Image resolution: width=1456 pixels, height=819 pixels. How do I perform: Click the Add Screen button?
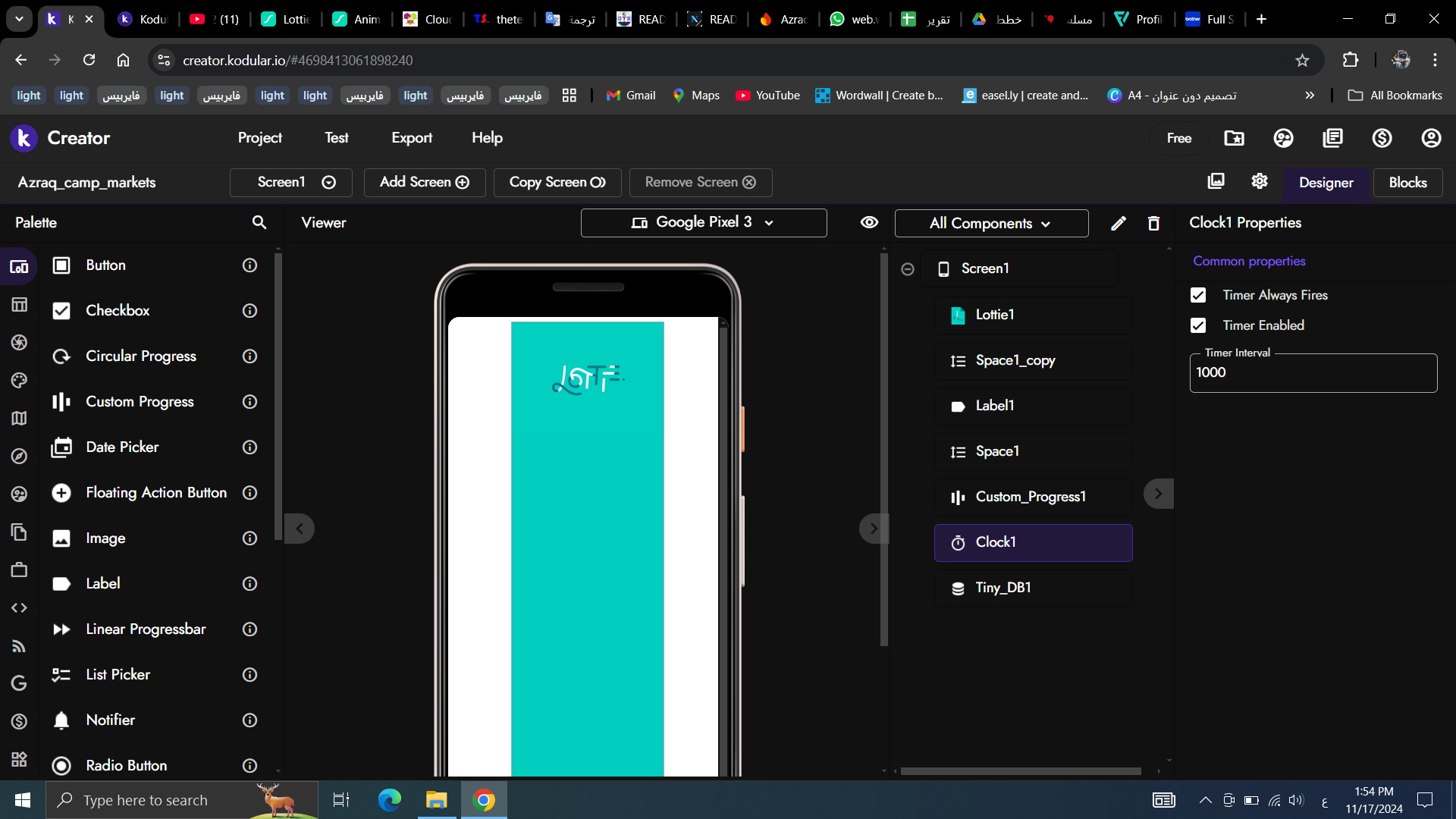click(424, 182)
